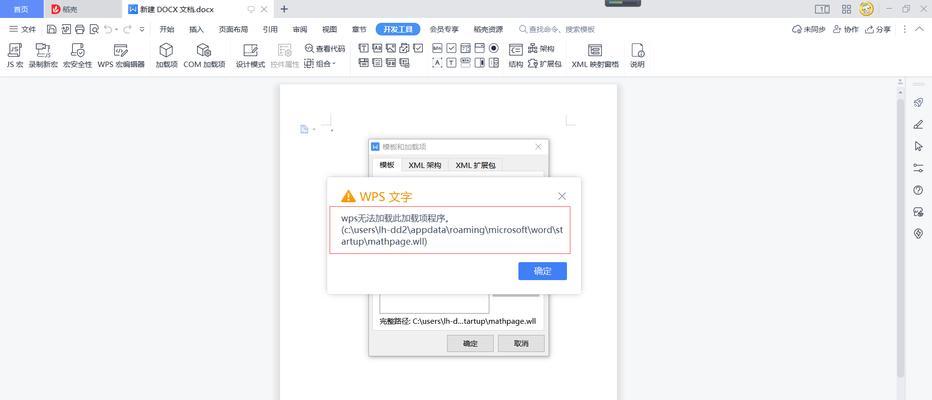Viewport: 932px width, 400px height.
Task: Switch to the 引用 tab
Action: [270, 29]
